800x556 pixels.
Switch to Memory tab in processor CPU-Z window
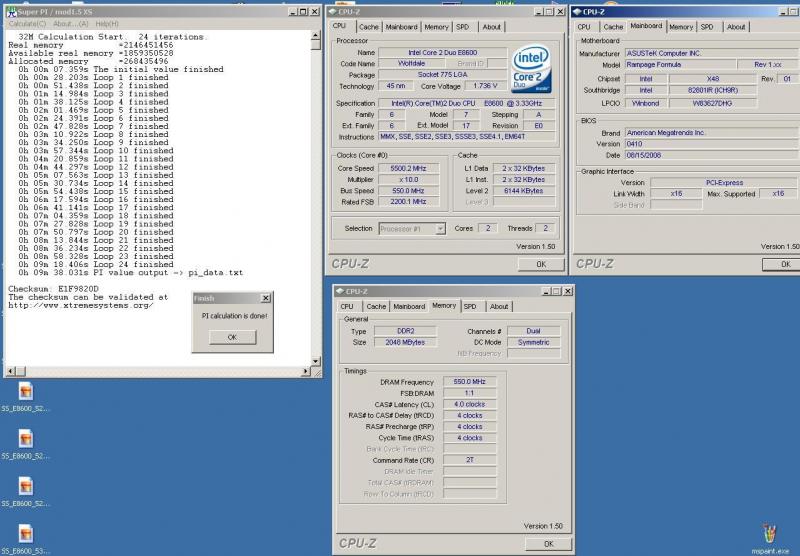click(436, 27)
